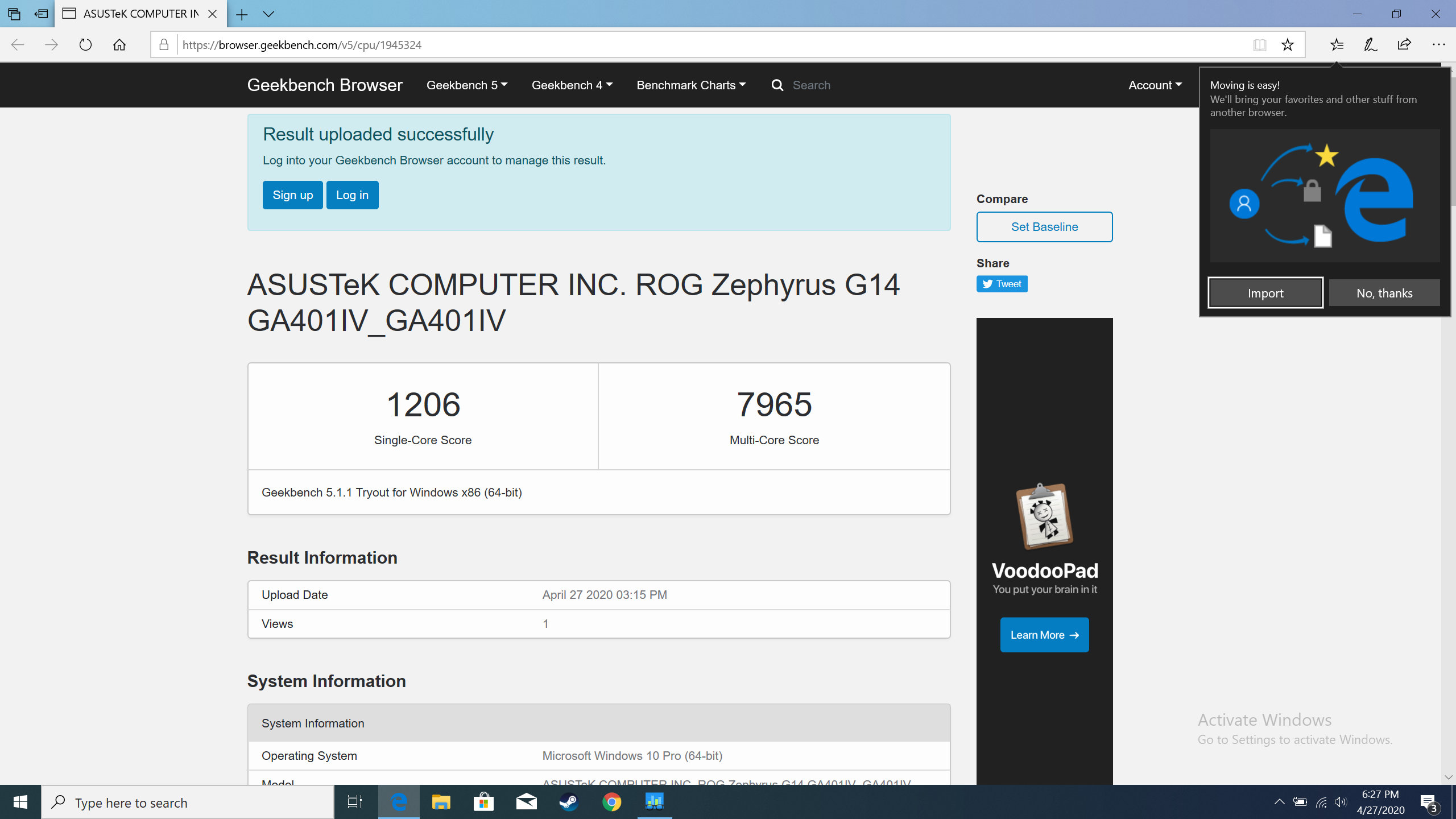
Task: Click the 1206 single-core score
Action: click(423, 404)
